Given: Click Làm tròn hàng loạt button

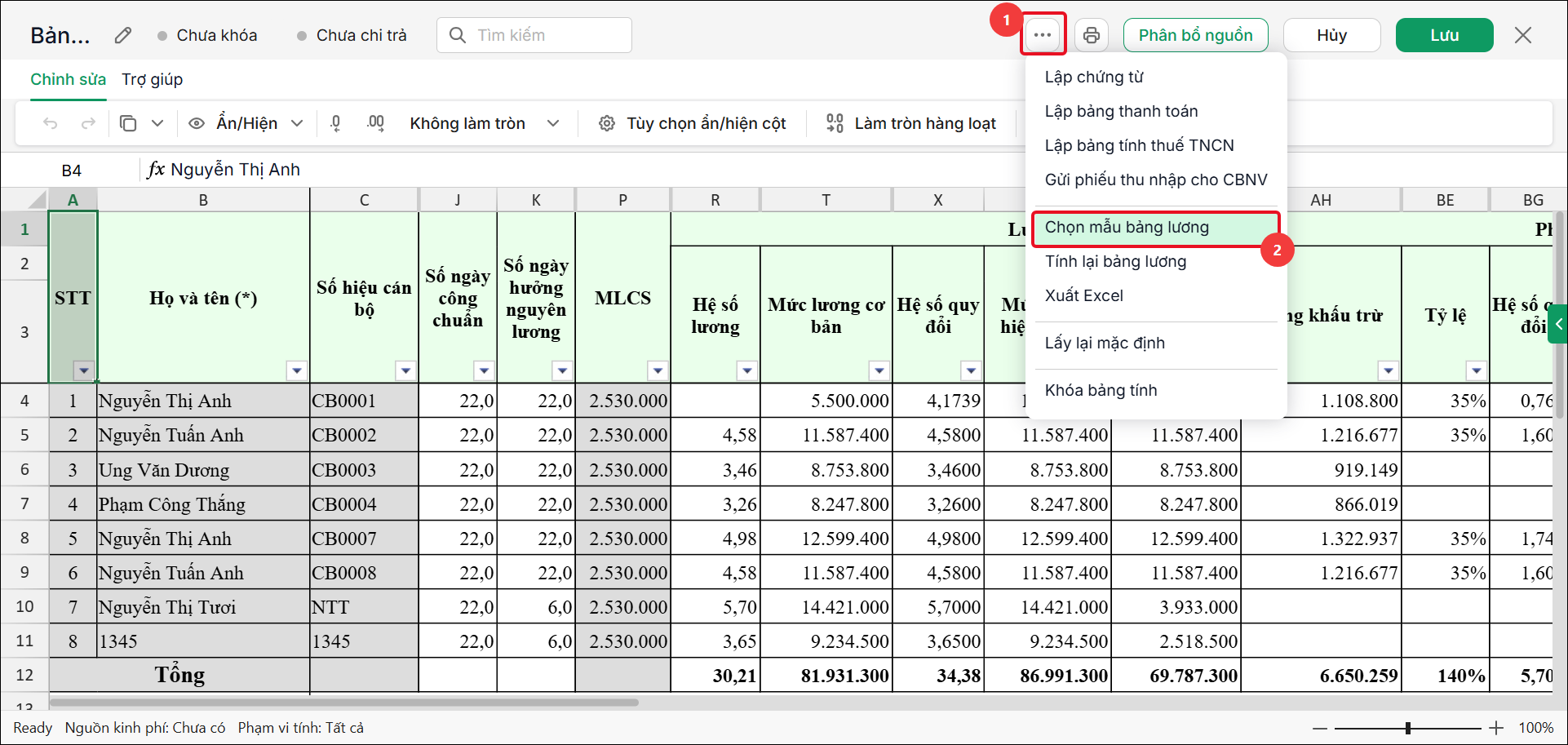Looking at the screenshot, I should 910,123.
